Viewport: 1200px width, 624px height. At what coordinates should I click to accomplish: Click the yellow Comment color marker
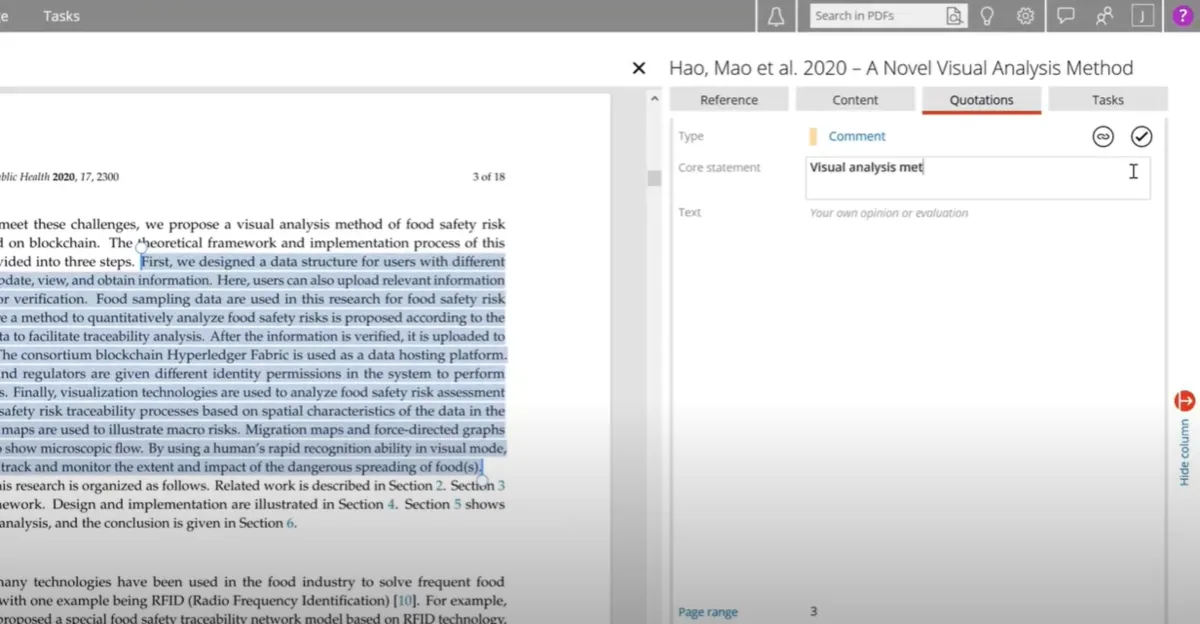(813, 136)
